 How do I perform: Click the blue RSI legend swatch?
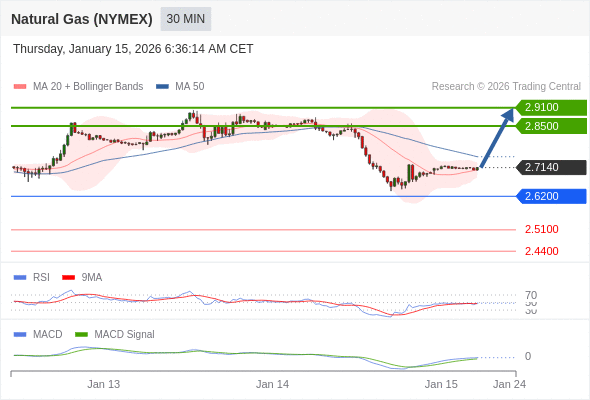[x=20, y=278]
